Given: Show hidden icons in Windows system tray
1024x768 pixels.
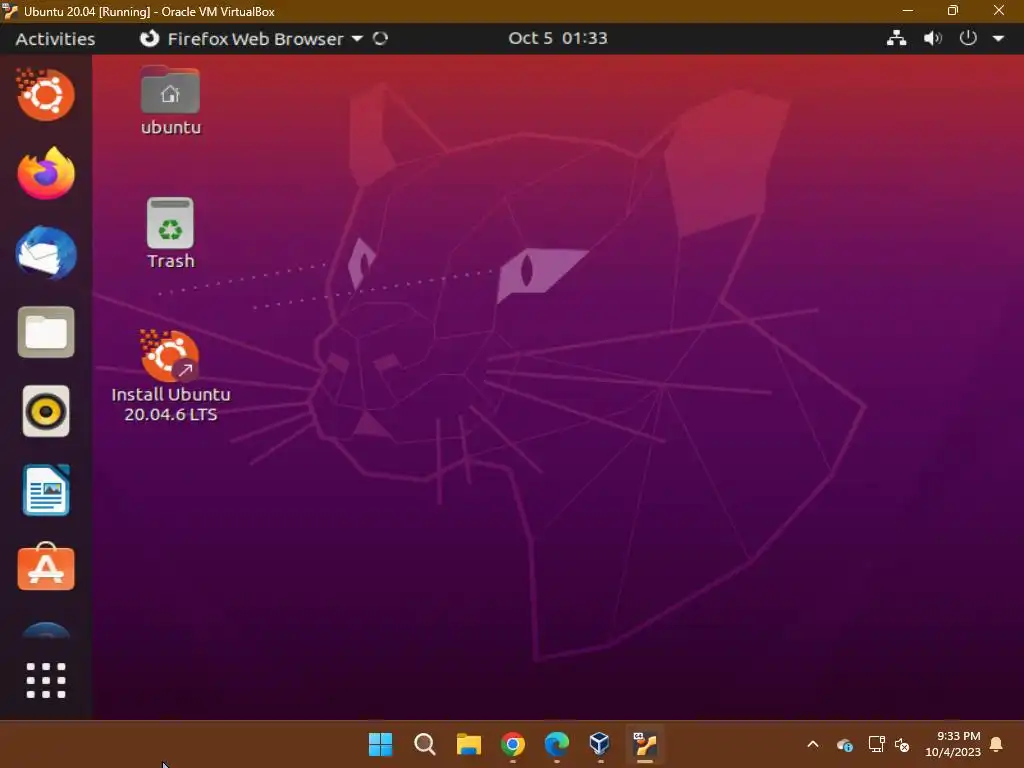Looking at the screenshot, I should (812, 744).
